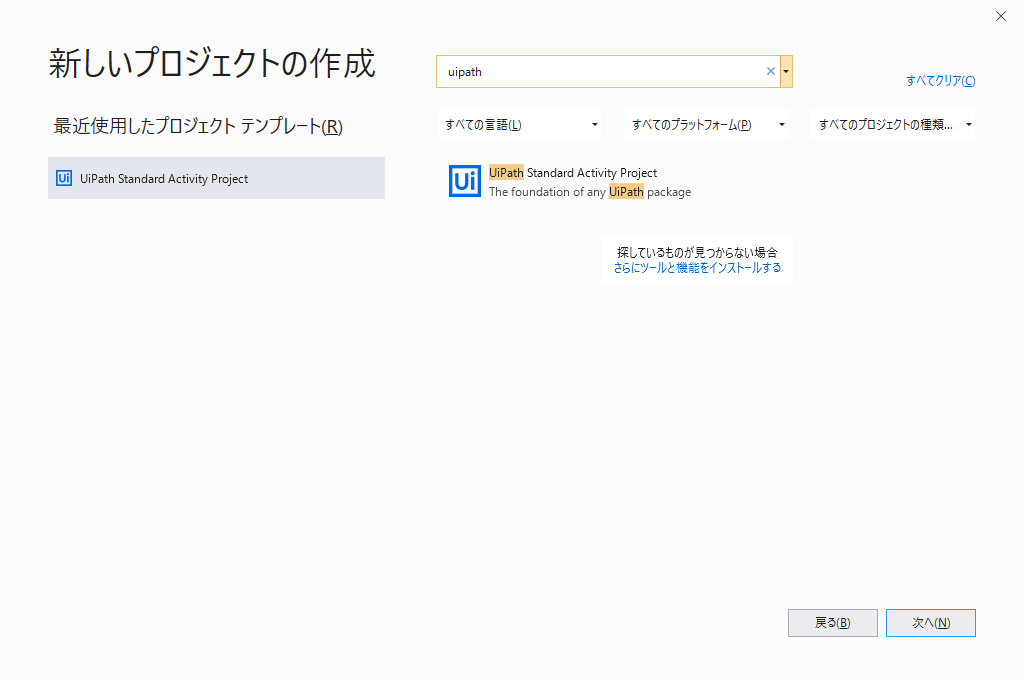
Task: Click the すべてクリア link
Action: (940, 80)
